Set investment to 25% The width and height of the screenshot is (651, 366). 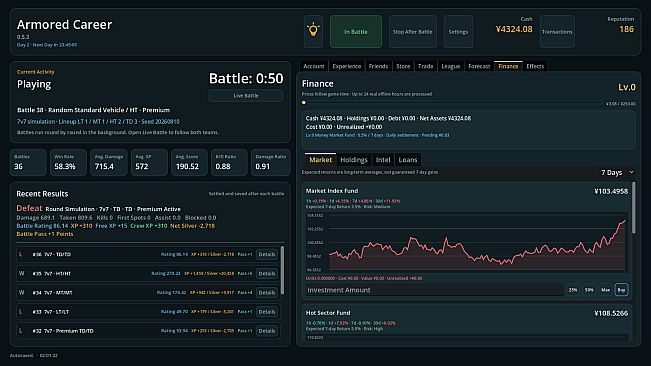(x=573, y=290)
